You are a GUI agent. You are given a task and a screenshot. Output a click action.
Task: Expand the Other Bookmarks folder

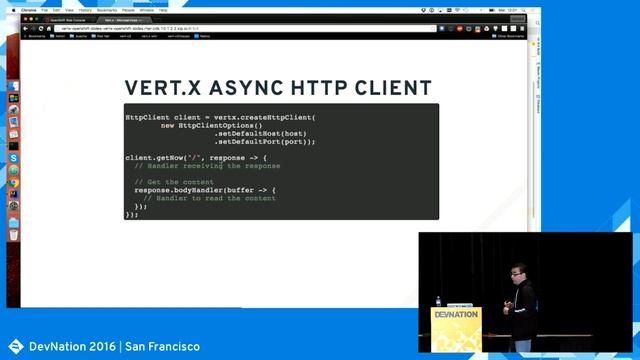point(508,36)
